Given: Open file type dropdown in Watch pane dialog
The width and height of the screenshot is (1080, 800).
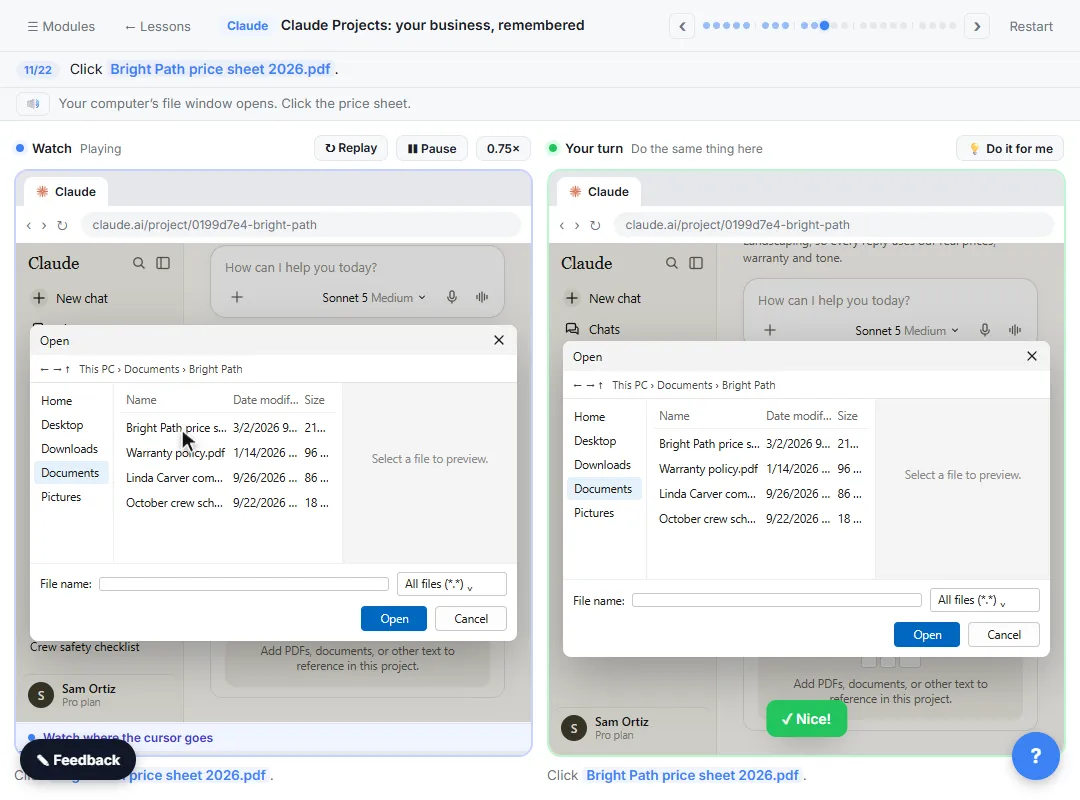Looking at the screenshot, I should pos(452,584).
